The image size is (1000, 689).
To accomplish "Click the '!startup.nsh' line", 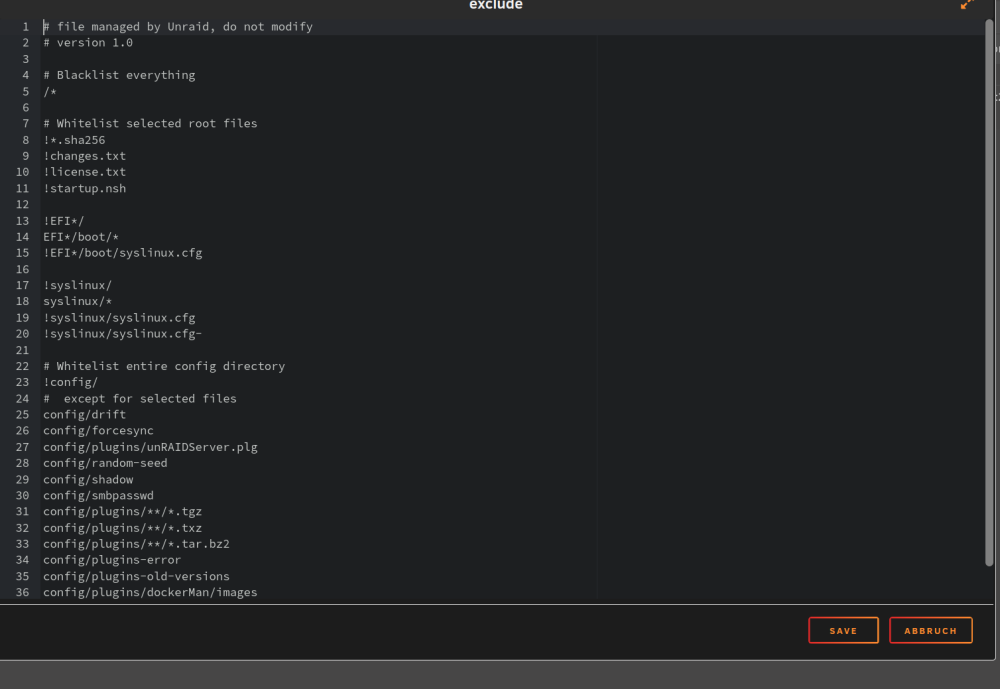I will pyautogui.click(x=85, y=188).
